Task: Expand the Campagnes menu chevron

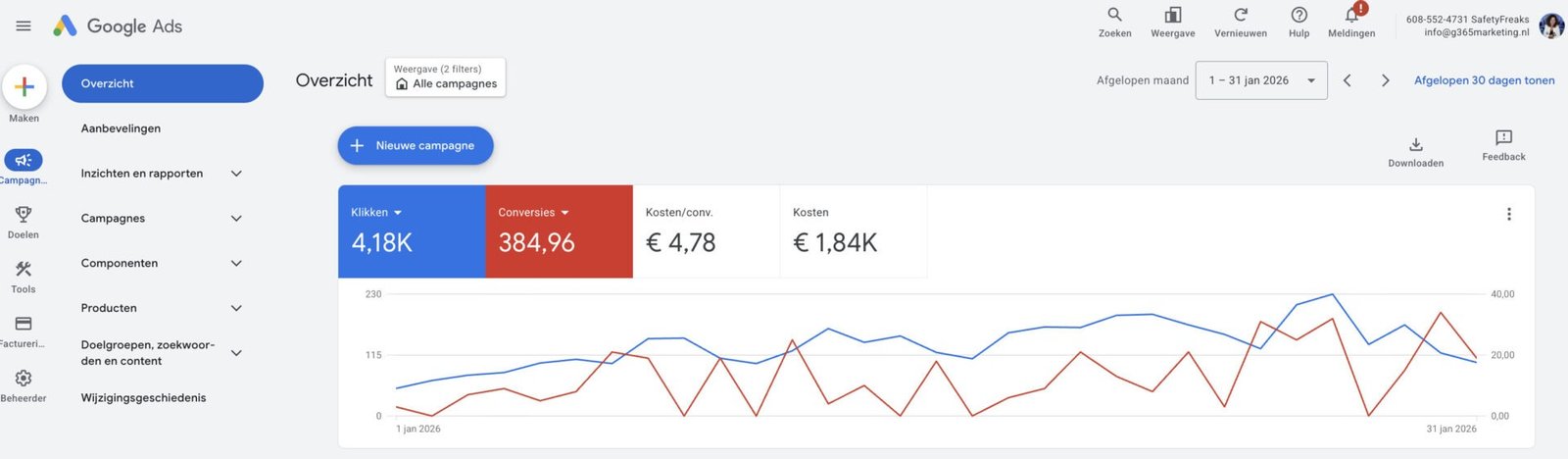Action: 236,219
